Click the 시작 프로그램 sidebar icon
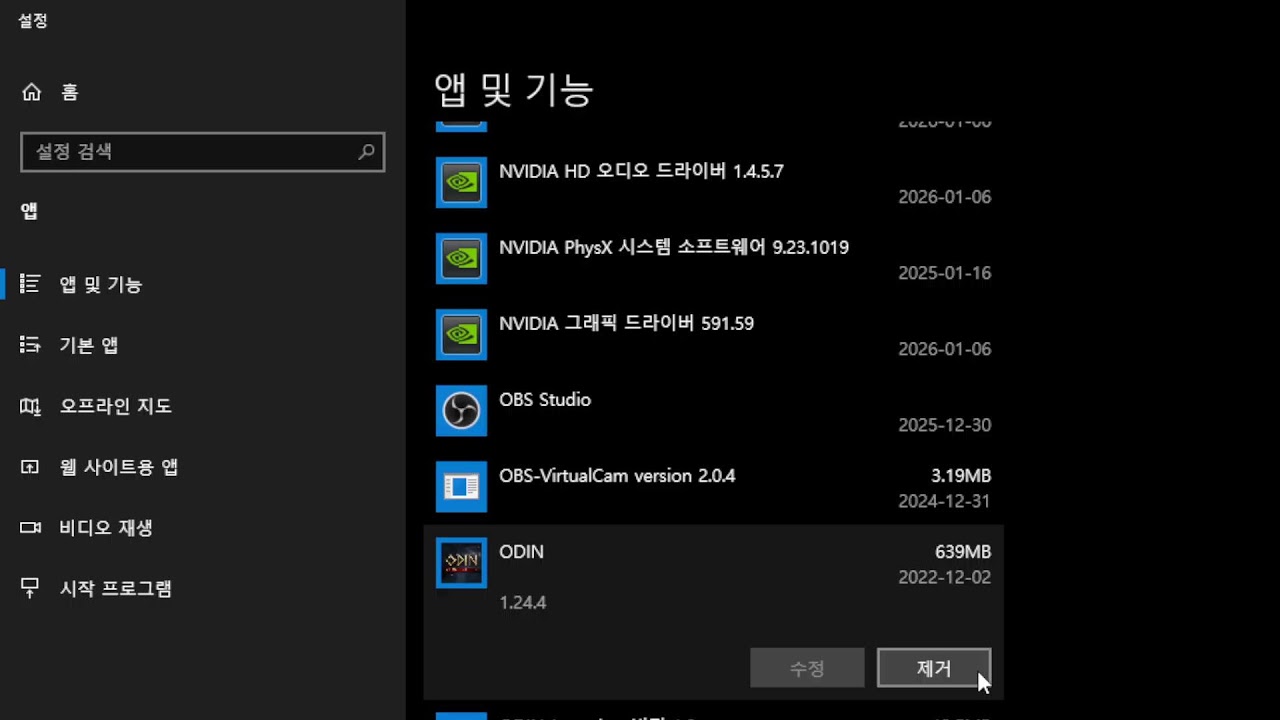Viewport: 1280px width, 720px height. 30,588
